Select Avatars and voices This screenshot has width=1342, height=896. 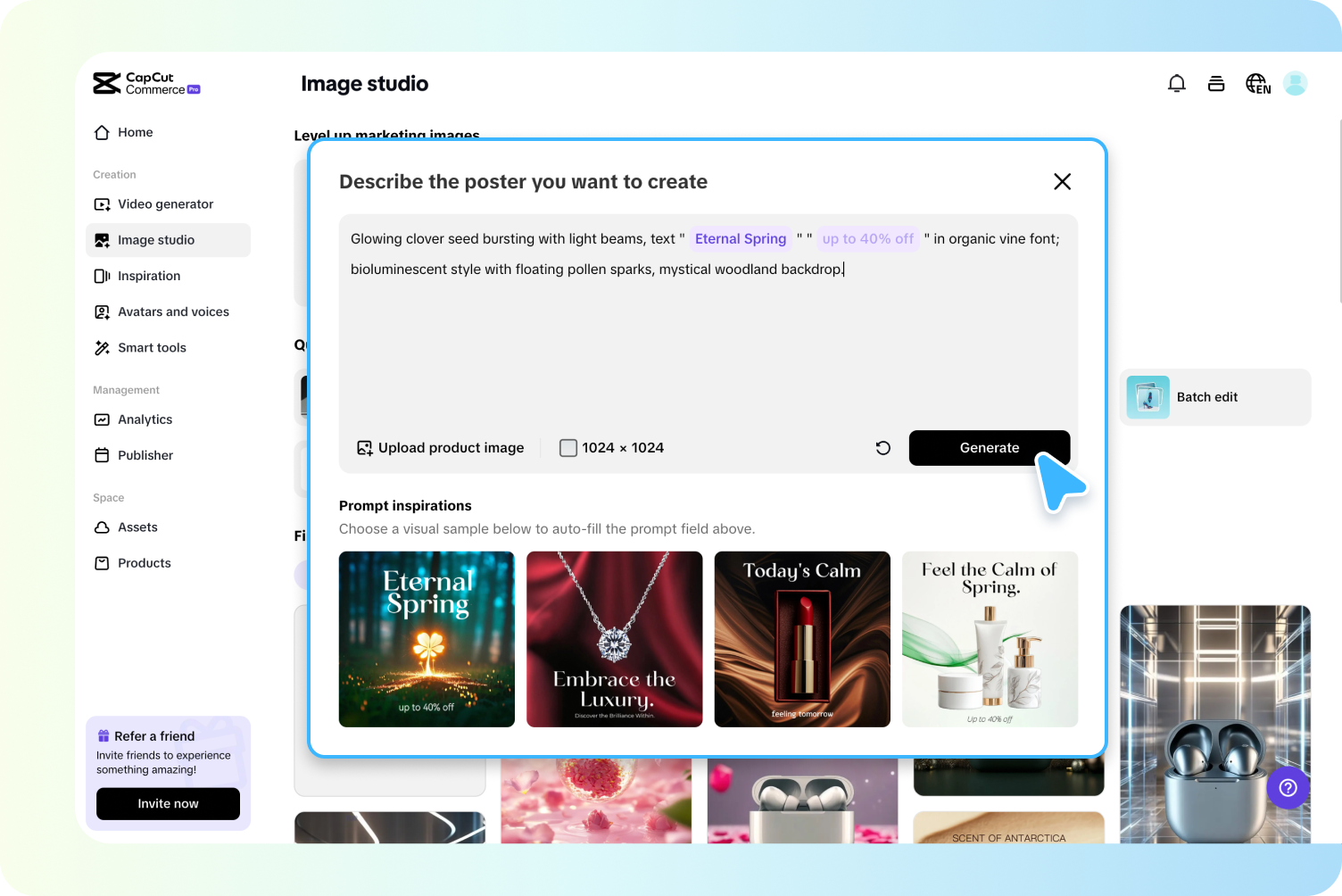click(173, 311)
